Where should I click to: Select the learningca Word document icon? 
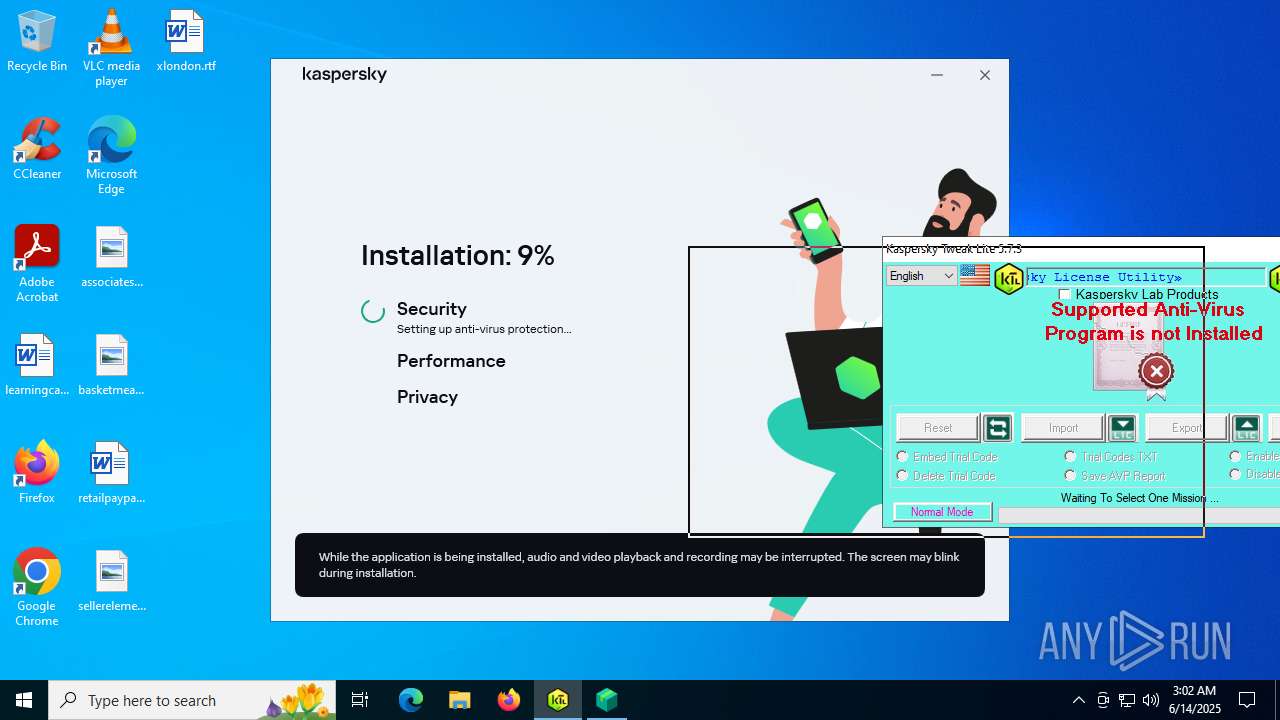37,366
